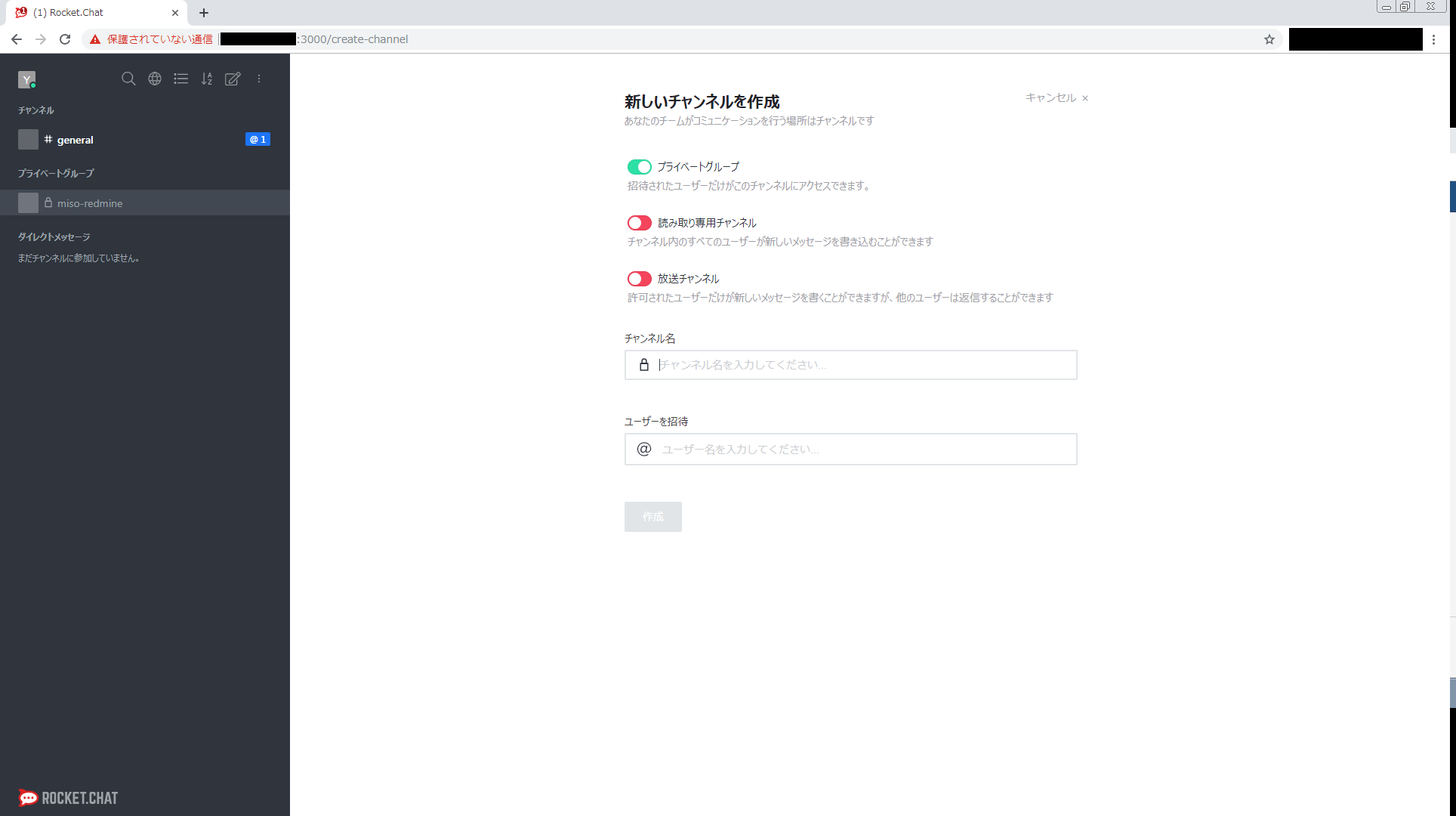Image resolution: width=1456 pixels, height=816 pixels.
Task: Click the Rocket.Chat logo at the bottom
Action: coord(68,798)
